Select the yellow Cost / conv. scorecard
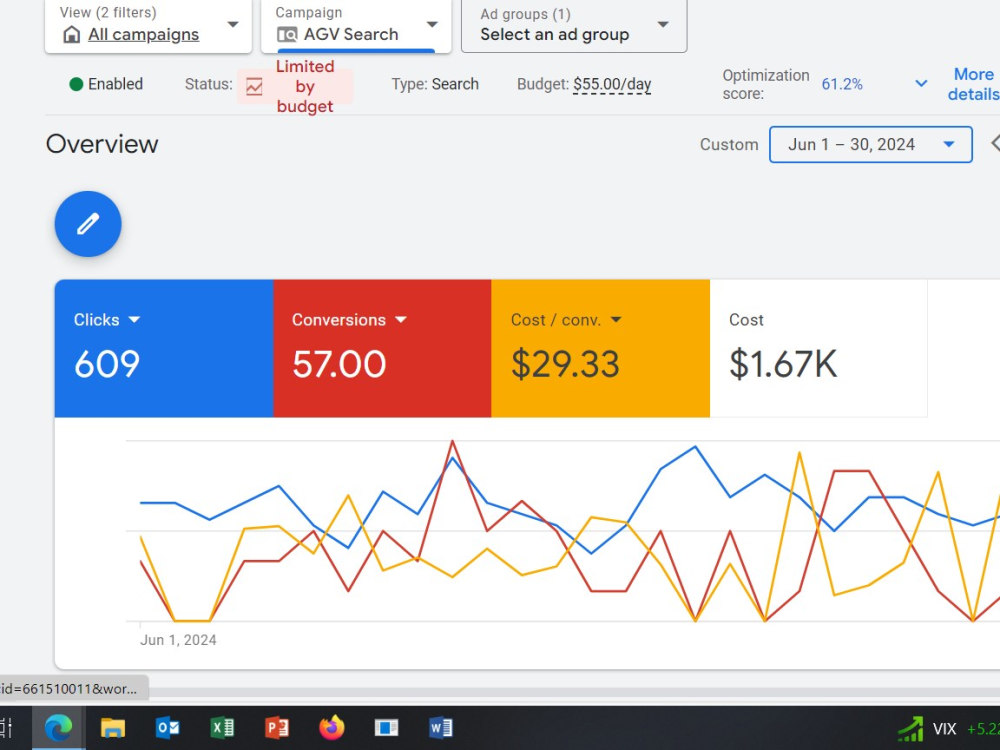 [x=600, y=348]
